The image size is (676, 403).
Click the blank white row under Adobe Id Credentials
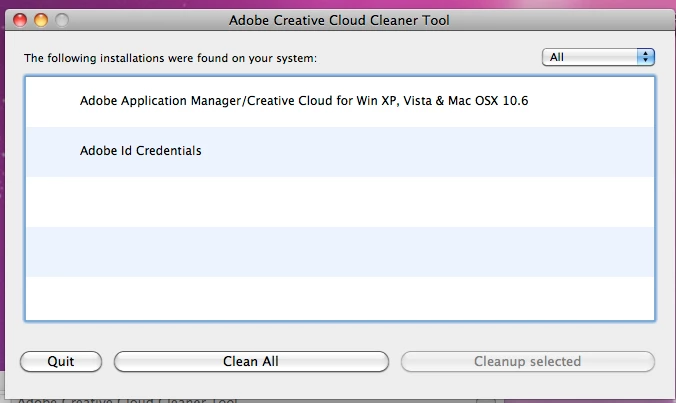(x=340, y=202)
